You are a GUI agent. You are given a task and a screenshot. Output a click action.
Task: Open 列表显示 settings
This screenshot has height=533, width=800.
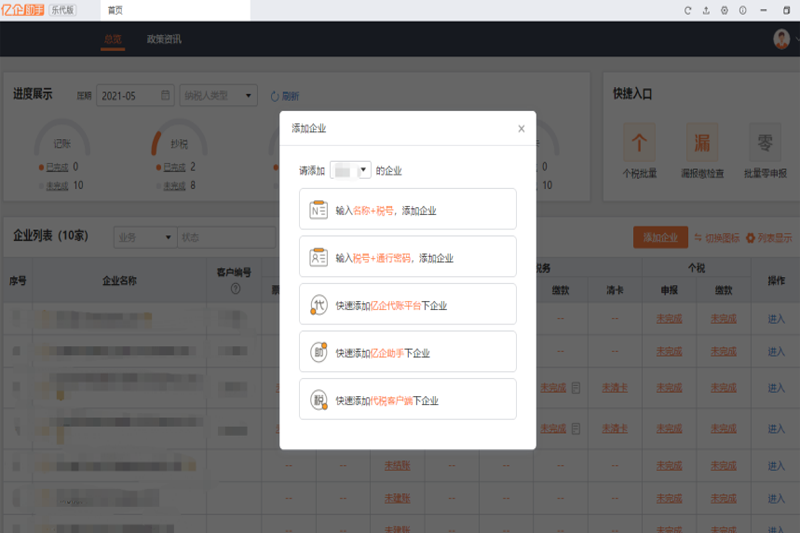[x=769, y=238]
